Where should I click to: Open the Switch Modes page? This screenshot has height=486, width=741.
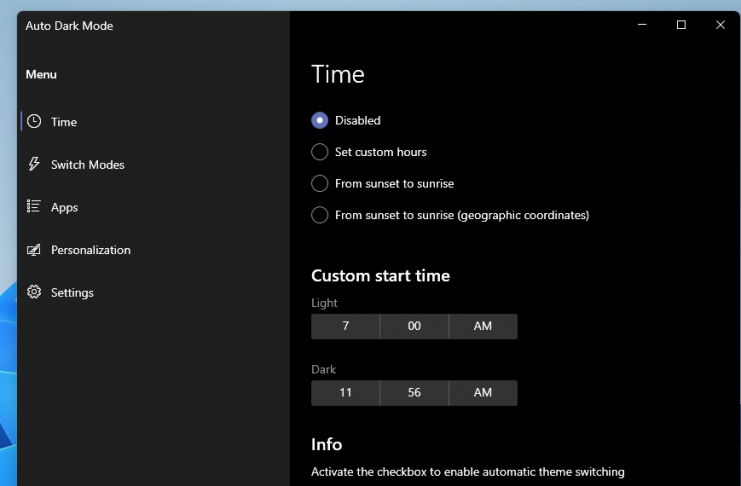pyautogui.click(x=154, y=165)
